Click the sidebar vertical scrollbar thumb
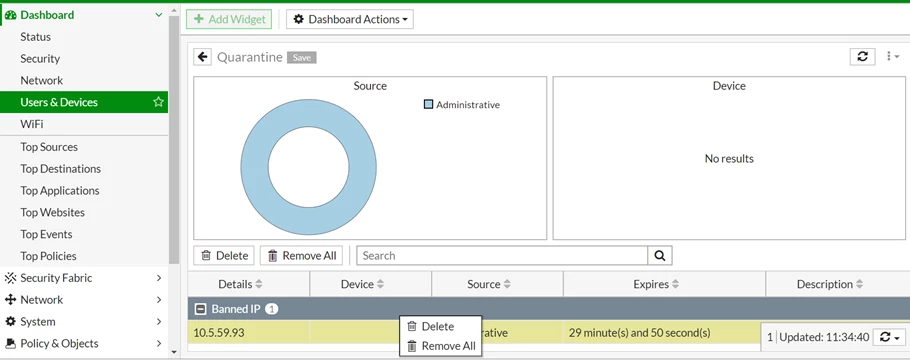Viewport: 910px width, 360px height. 174,140
